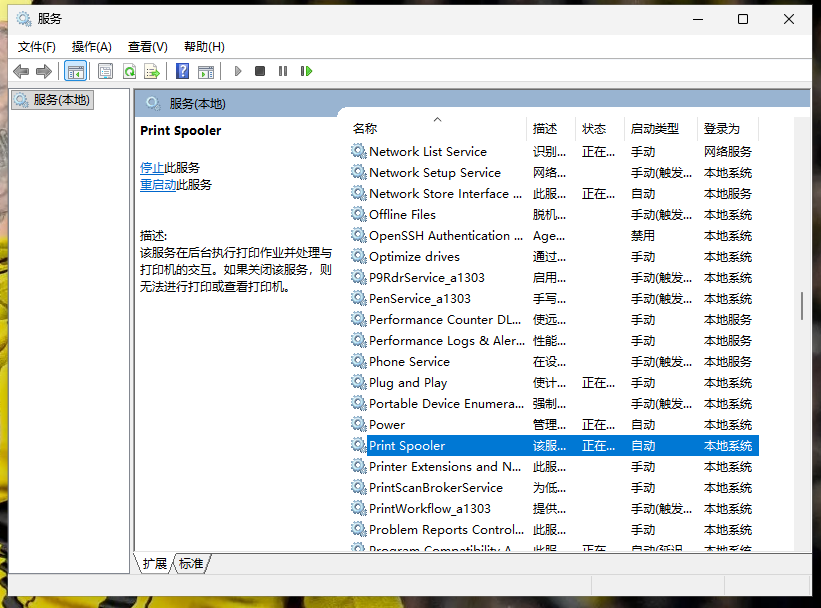Image resolution: width=821 pixels, height=608 pixels.
Task: Minimize the 服务 window
Action: click(x=697, y=19)
